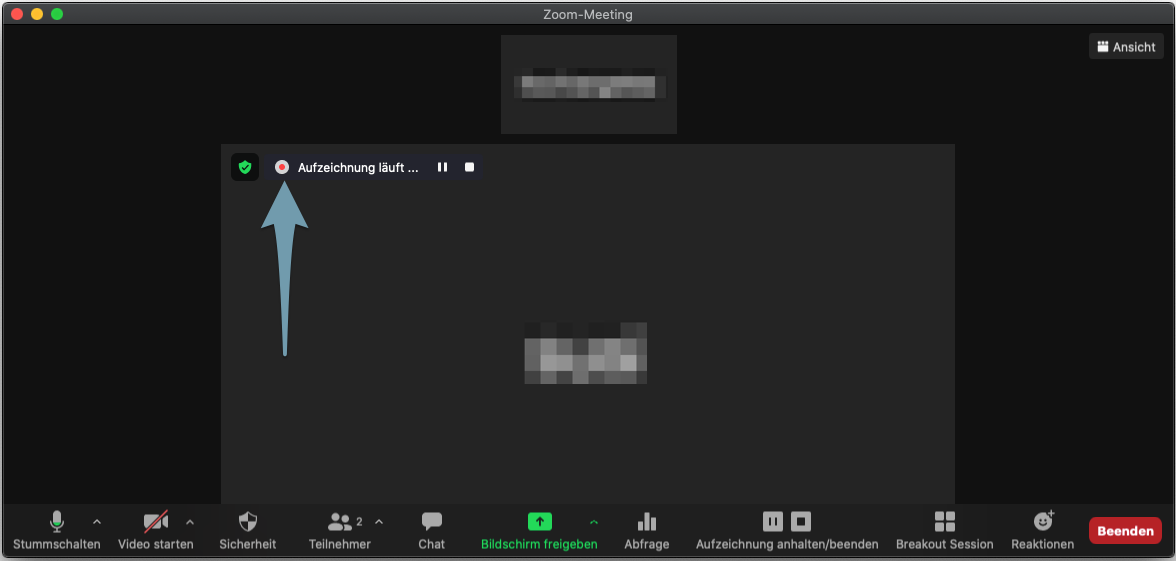Open Abfrage polls
The width and height of the screenshot is (1176, 561).
[x=646, y=530]
